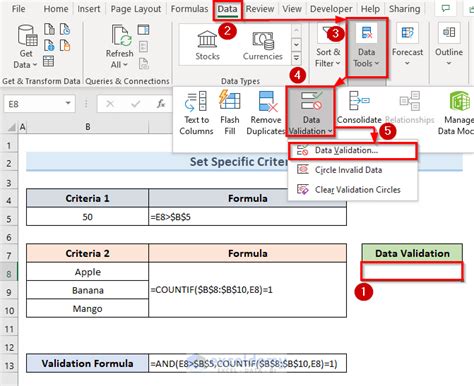
Task: Click the Existing Connections icon
Action: tap(65, 45)
